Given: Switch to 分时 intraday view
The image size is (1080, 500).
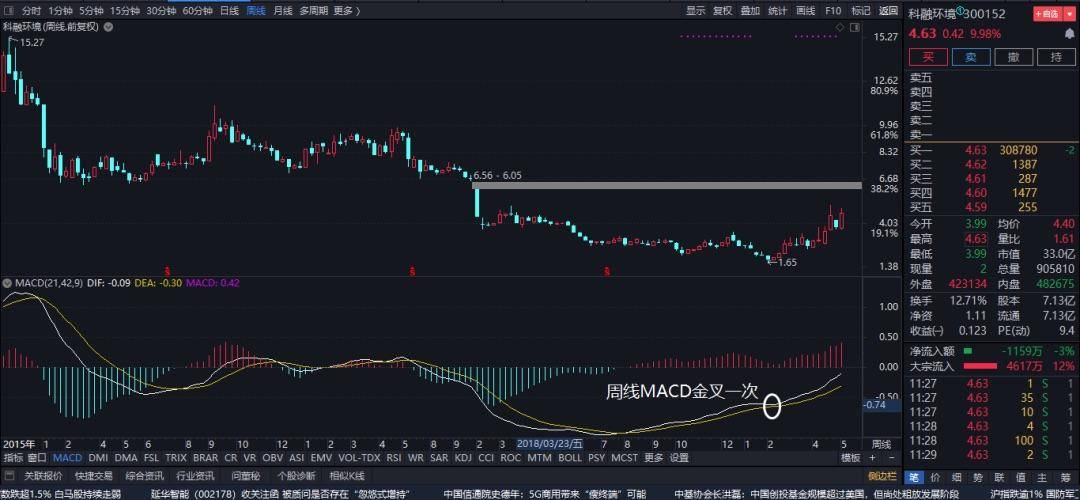Looking at the screenshot, I should coord(31,10).
